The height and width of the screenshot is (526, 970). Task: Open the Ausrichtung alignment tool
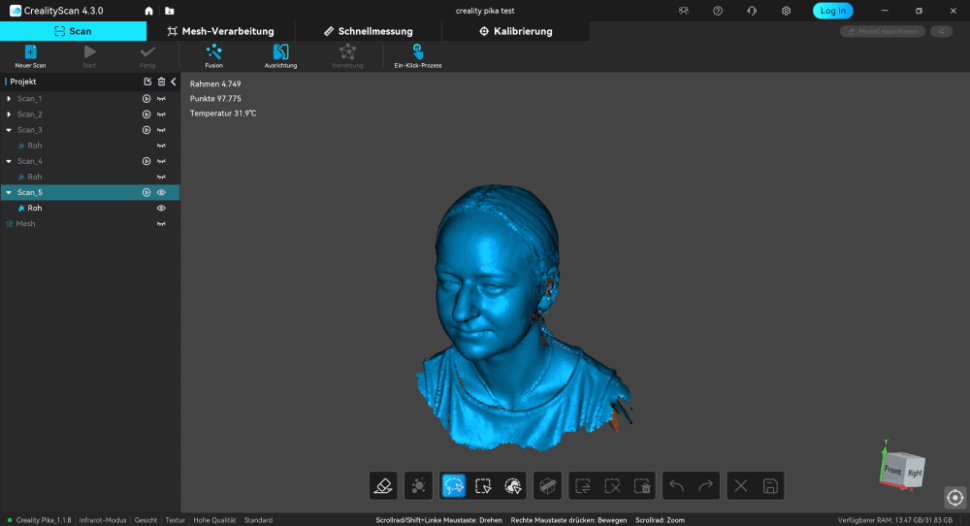(281, 56)
